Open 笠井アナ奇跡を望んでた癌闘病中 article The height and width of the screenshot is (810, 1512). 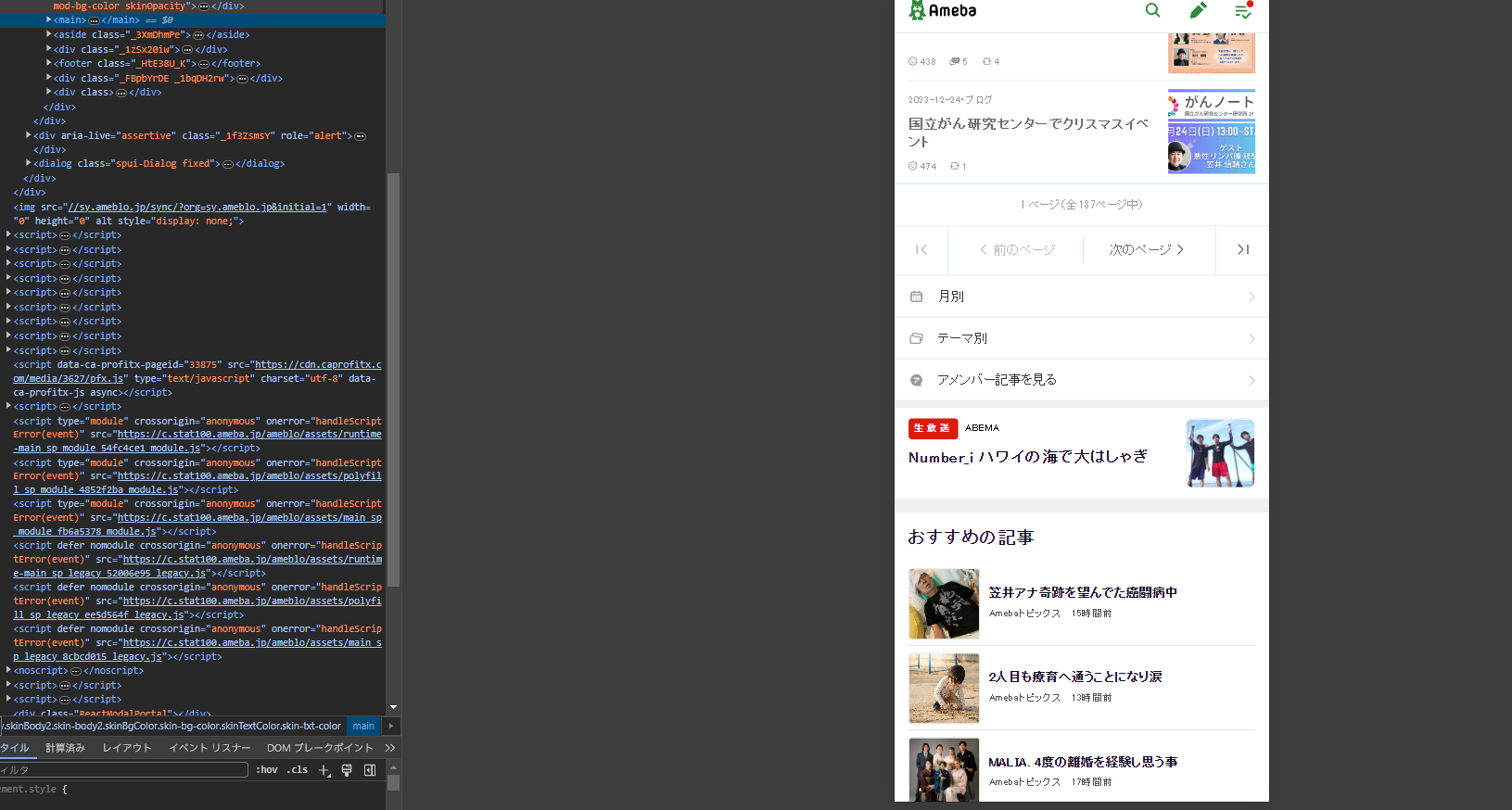pos(1083,592)
